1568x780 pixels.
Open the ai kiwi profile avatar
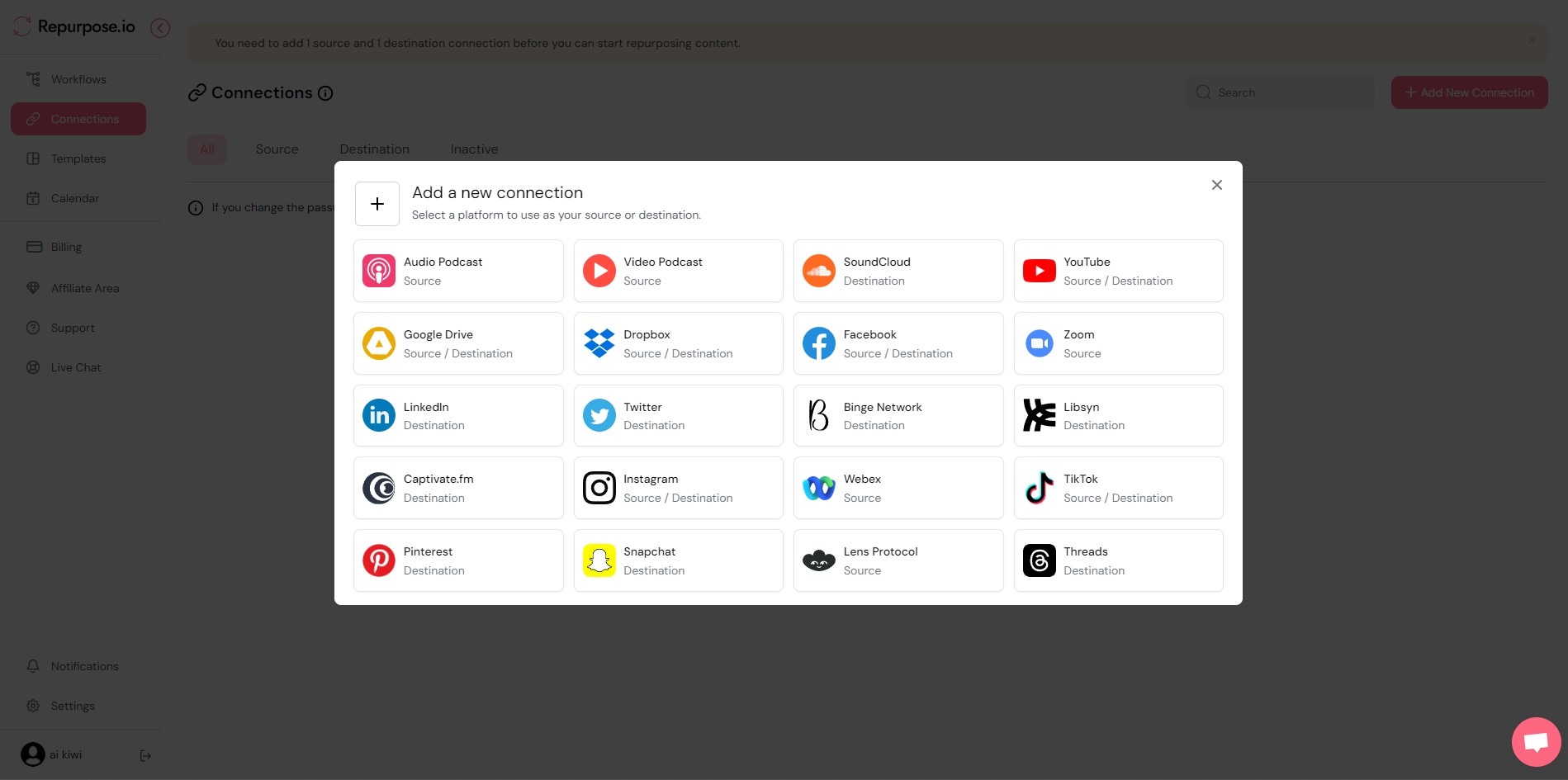click(33, 754)
